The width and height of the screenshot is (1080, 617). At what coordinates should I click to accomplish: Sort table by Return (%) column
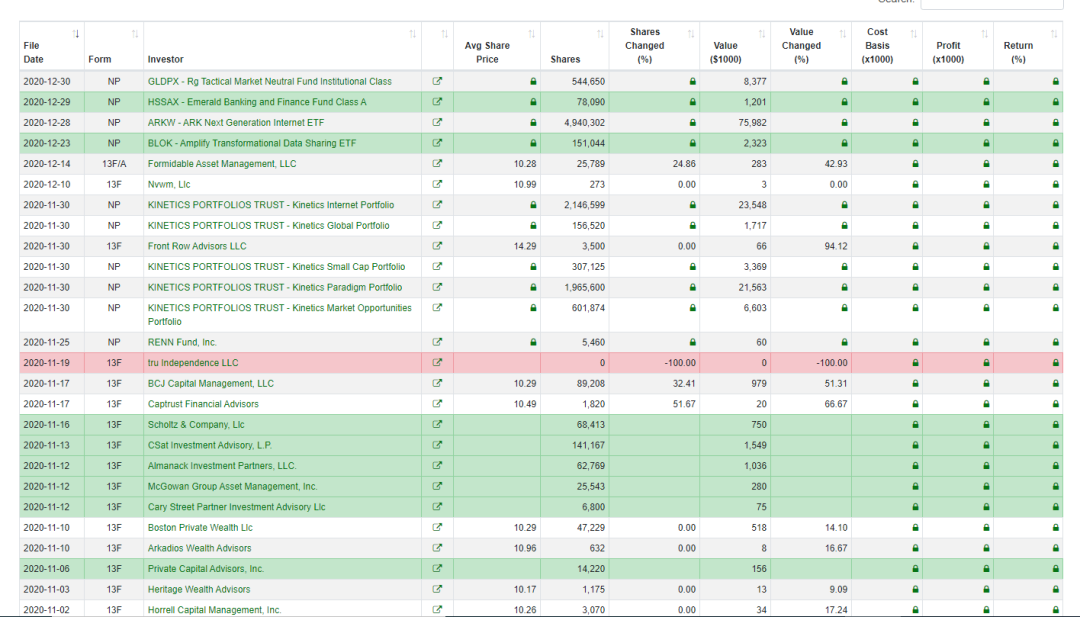(x=1028, y=46)
